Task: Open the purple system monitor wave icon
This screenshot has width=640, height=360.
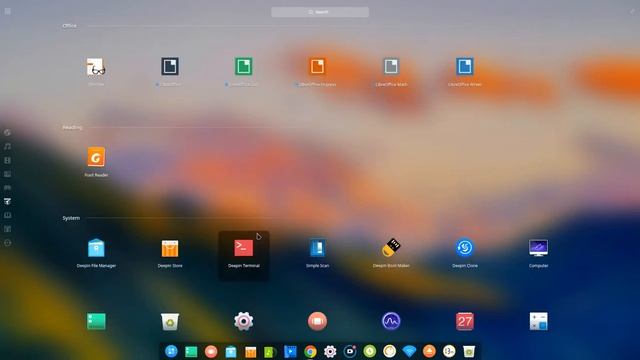Action: 391,322
